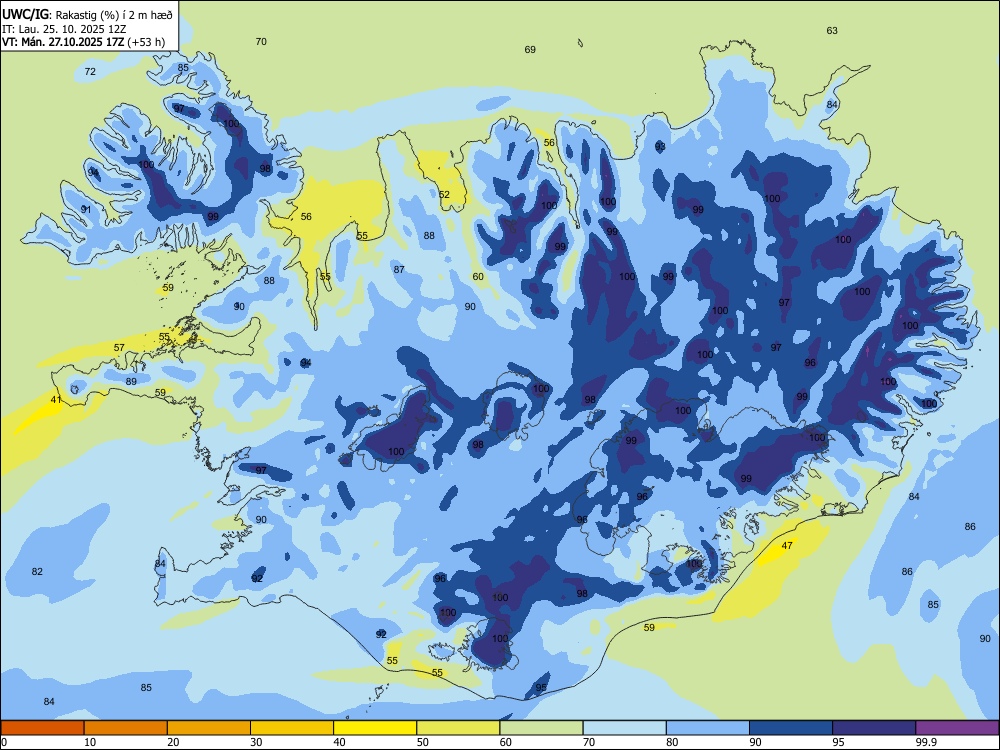Click the map value 82
This screenshot has height=750, width=1000.
point(37,571)
